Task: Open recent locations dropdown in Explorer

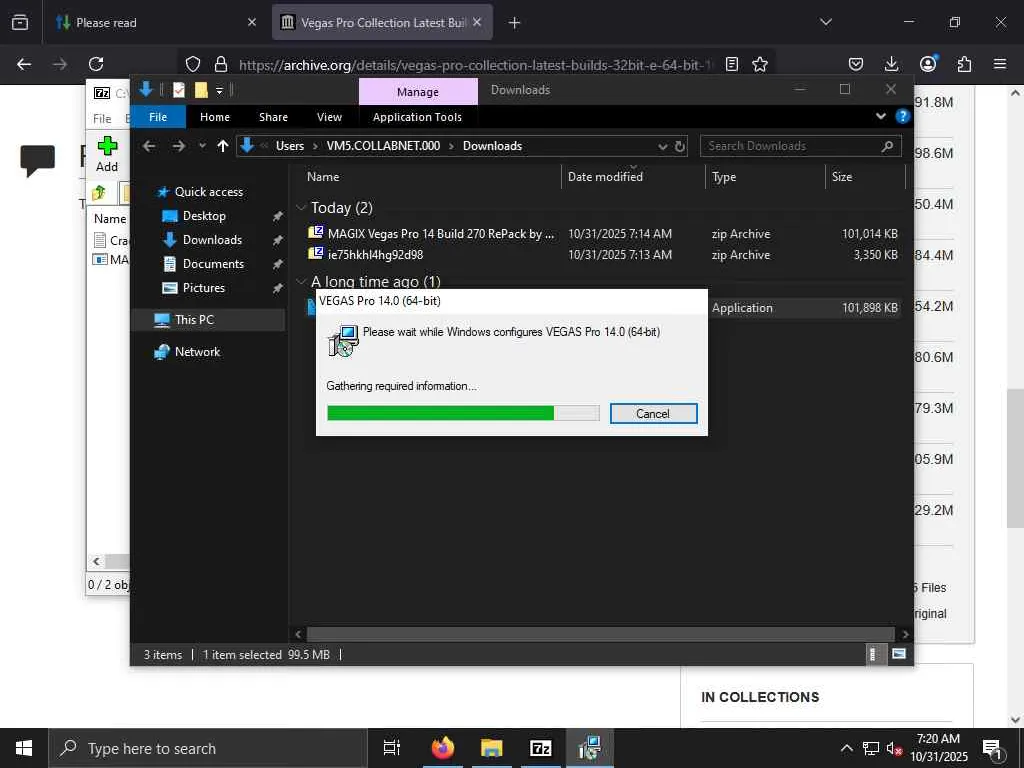Action: pos(202,146)
